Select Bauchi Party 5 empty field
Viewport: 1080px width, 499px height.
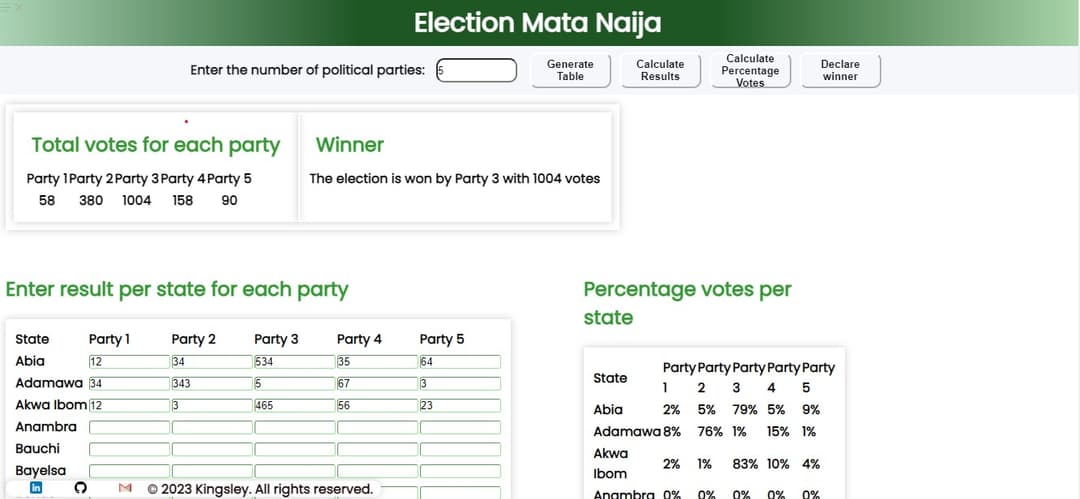(460, 449)
